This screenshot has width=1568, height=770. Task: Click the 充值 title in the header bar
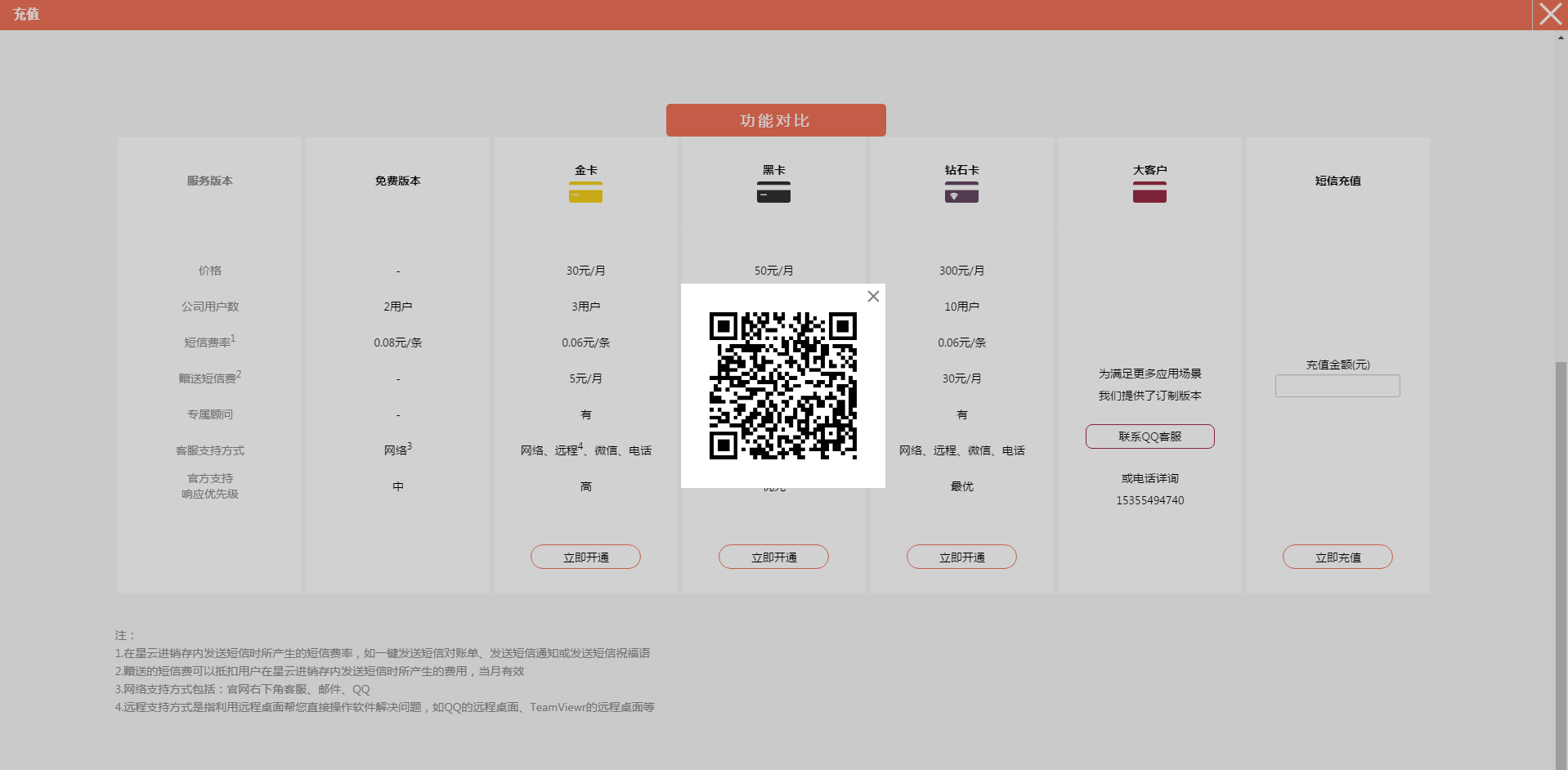(26, 15)
